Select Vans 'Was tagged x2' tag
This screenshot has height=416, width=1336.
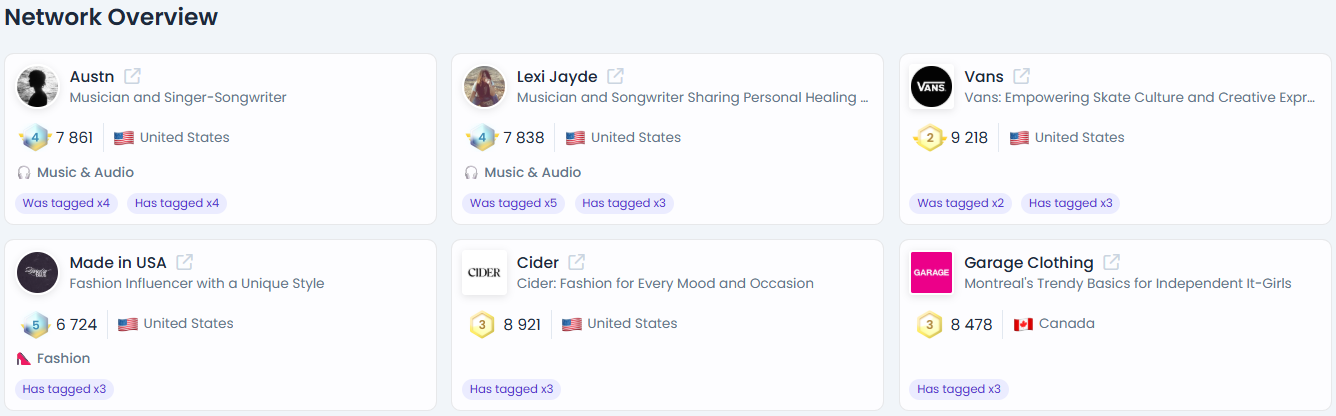[960, 203]
